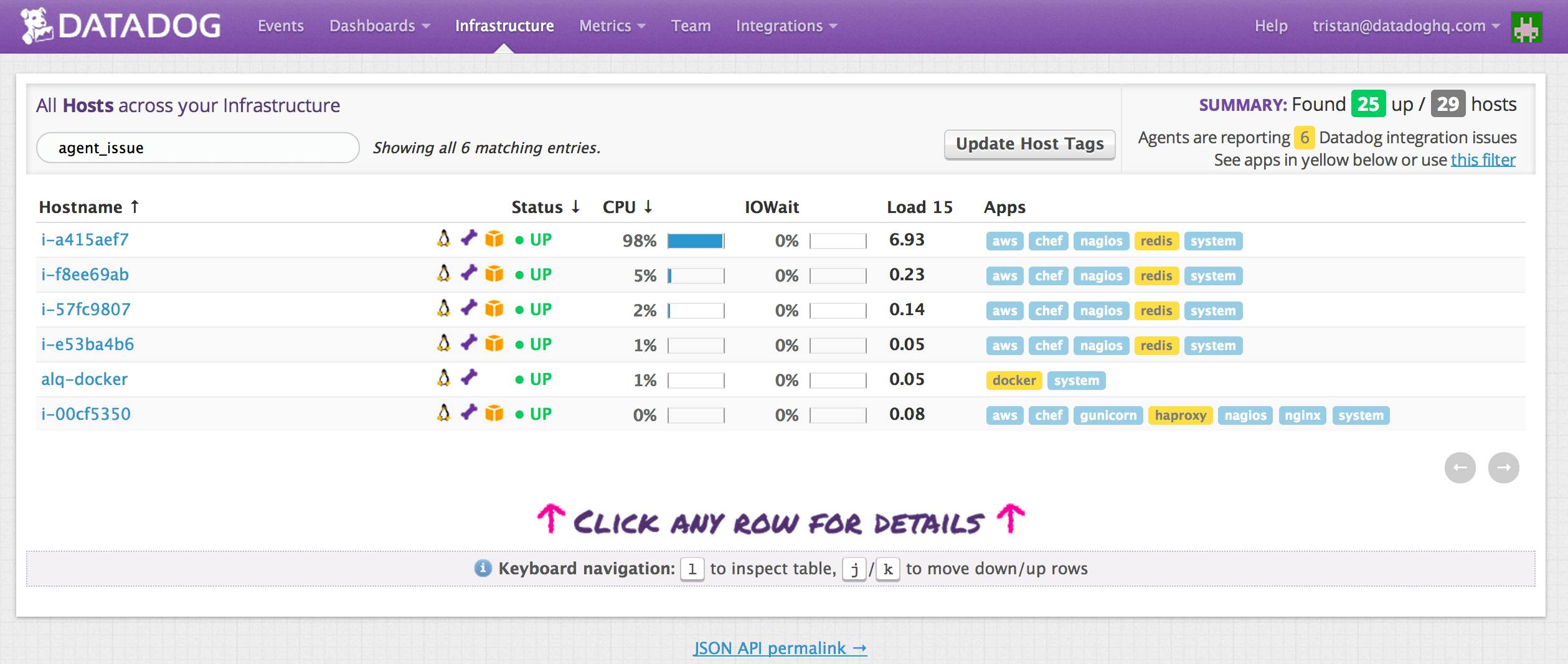Viewport: 1568px width, 664px height.
Task: Toggle CPU column sort order
Action: pyautogui.click(x=626, y=207)
